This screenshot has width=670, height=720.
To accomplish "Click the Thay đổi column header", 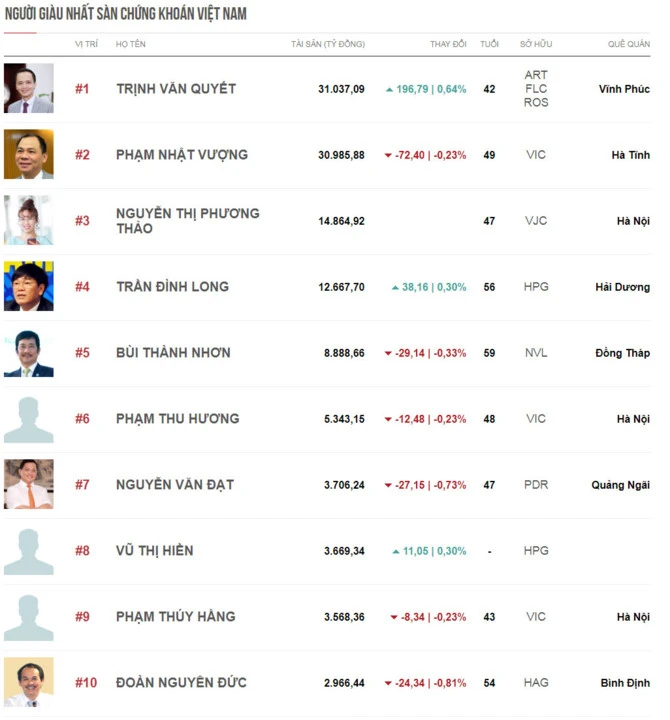I will 448,44.
